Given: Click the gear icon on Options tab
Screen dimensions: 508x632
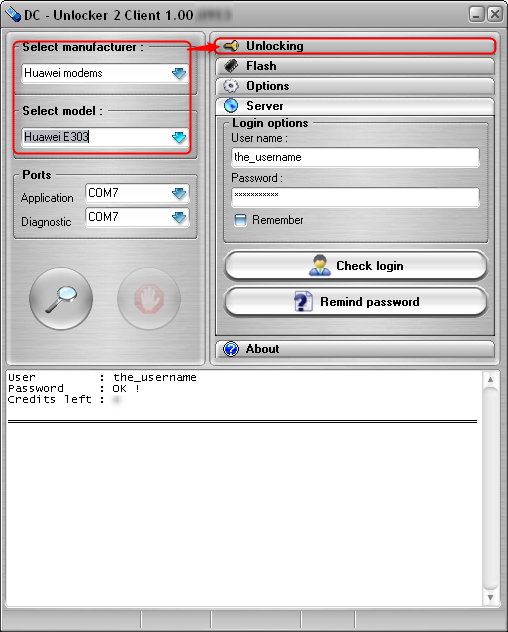Looking at the screenshot, I should [x=231, y=86].
